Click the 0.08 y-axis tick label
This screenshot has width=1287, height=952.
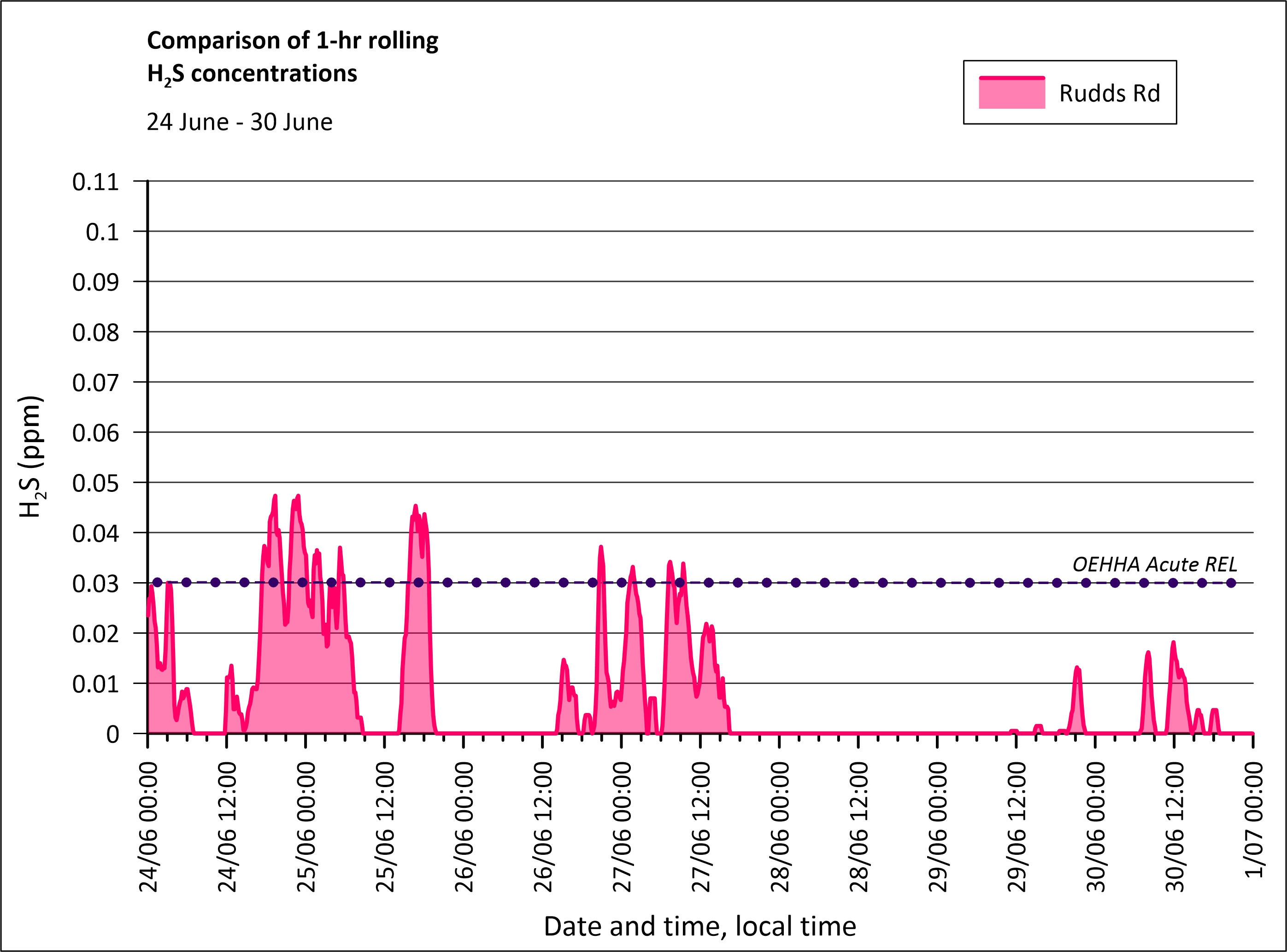pos(96,333)
